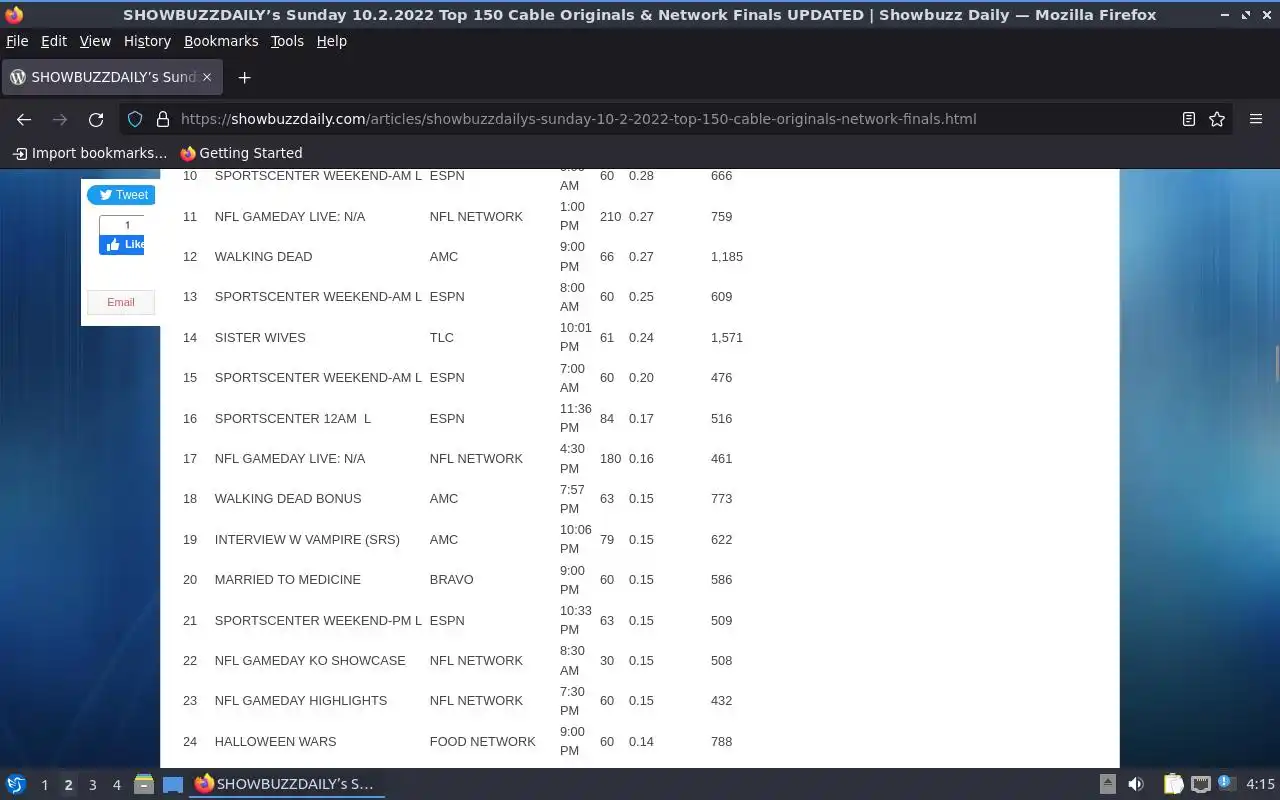Bookmark this page with star icon
The image size is (1280, 800).
(x=1217, y=119)
